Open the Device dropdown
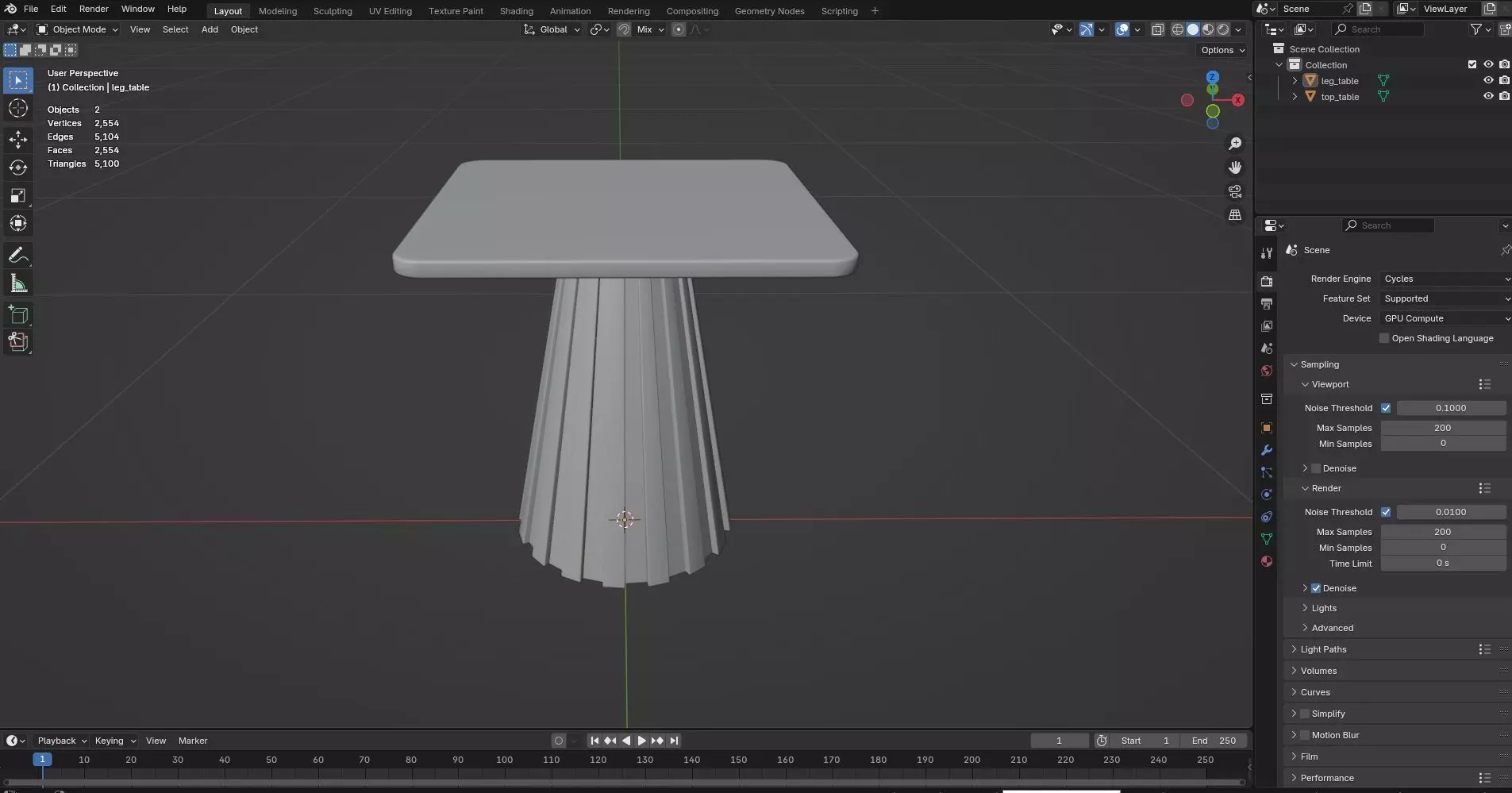Image resolution: width=1512 pixels, height=793 pixels. (x=1445, y=318)
